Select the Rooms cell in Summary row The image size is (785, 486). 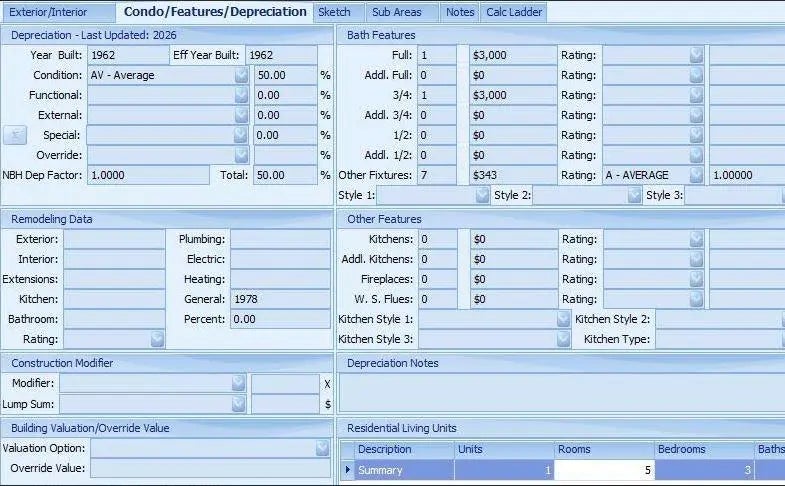[604, 470]
